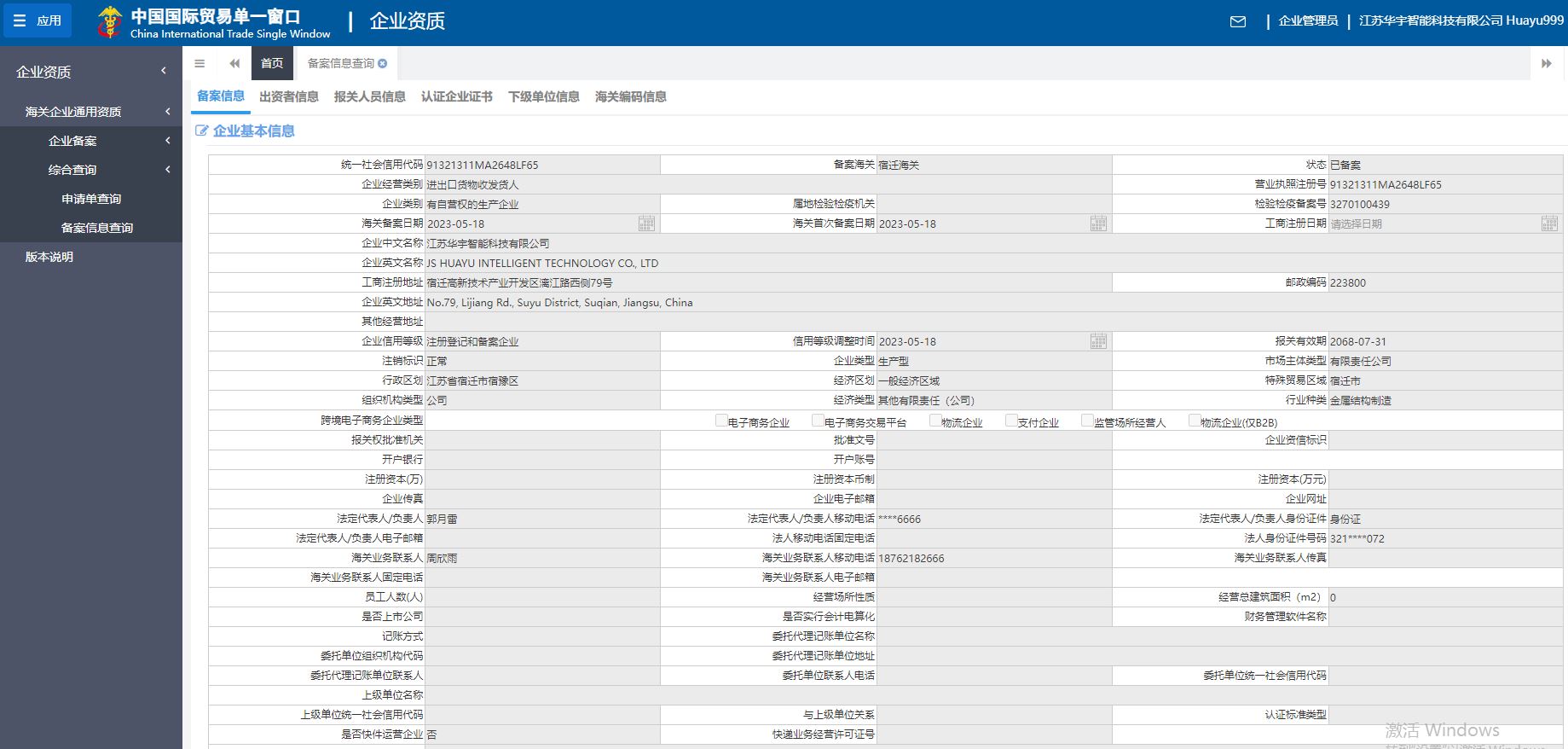Screen dimensions: 1568x749
Task: Check the 电子商务交易平台 checkbox
Action: [818, 420]
